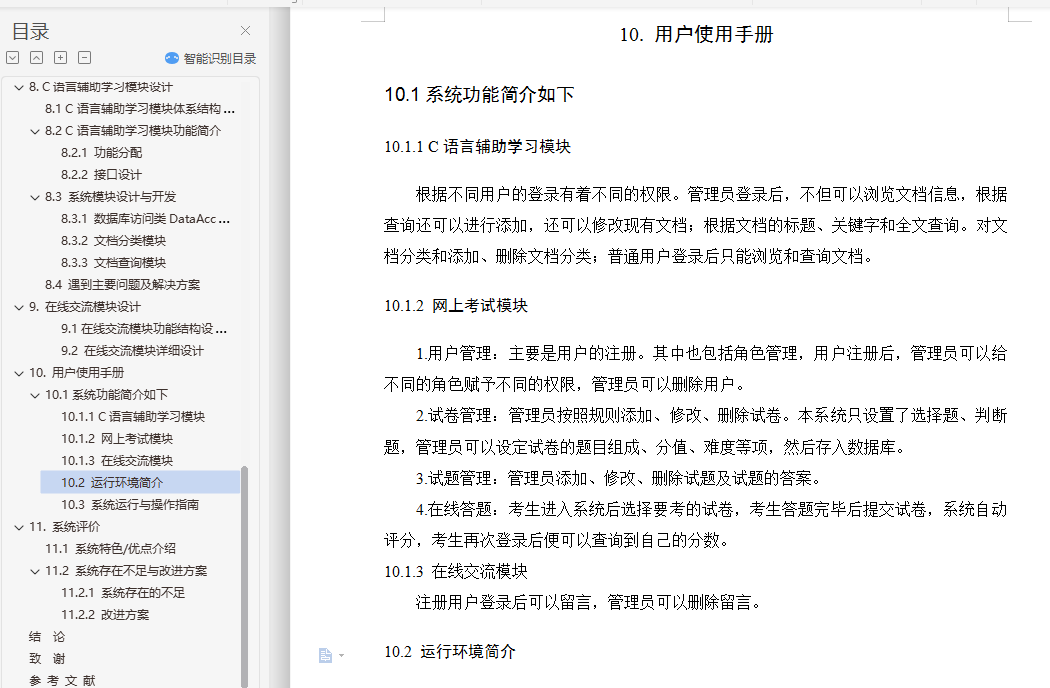
Task: Close the 目录 navigation pane
Action: 245,31
